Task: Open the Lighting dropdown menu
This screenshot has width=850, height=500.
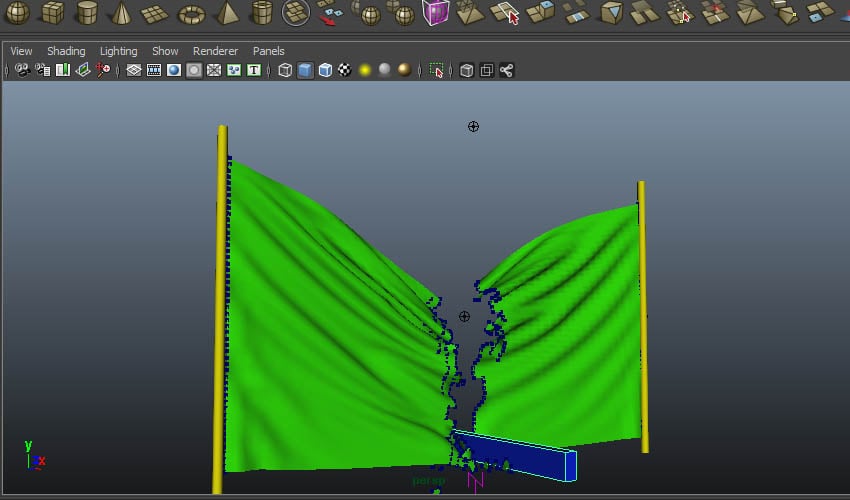Action: pos(119,51)
